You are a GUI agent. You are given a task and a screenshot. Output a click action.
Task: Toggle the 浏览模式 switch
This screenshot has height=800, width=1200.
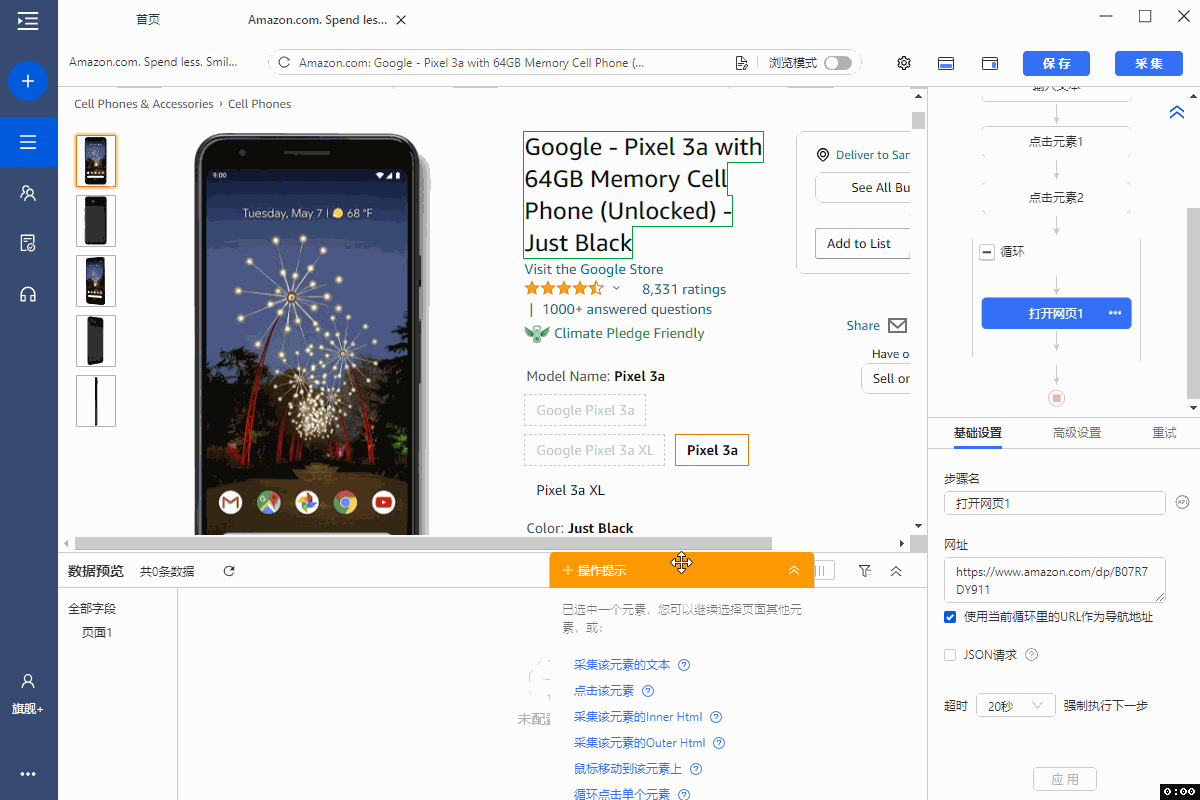click(x=838, y=63)
